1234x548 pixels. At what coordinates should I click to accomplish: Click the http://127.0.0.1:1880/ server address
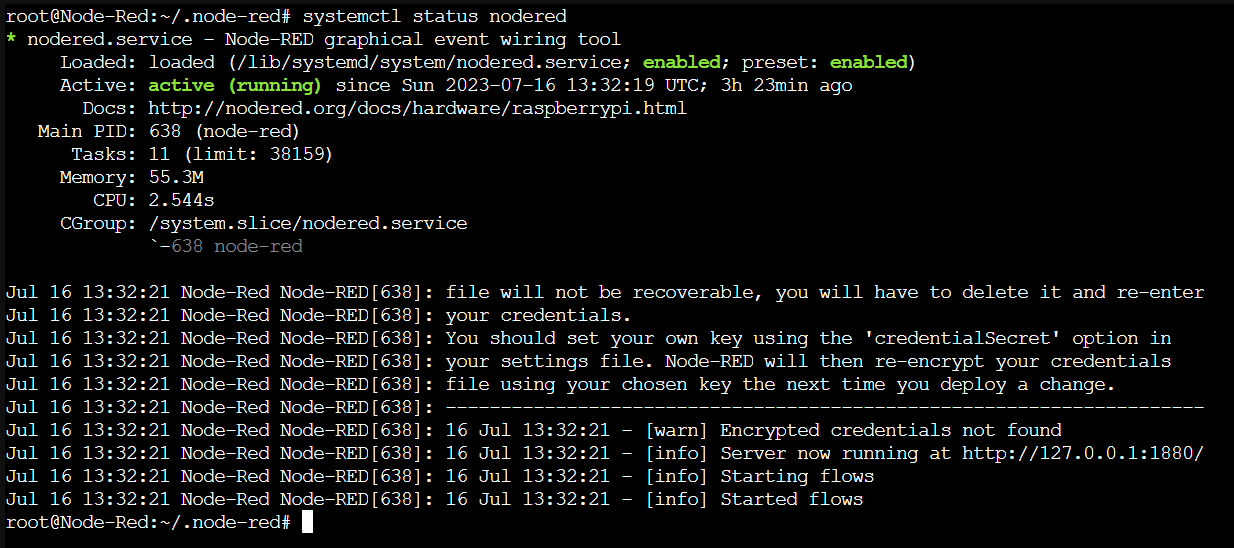tap(1082, 453)
